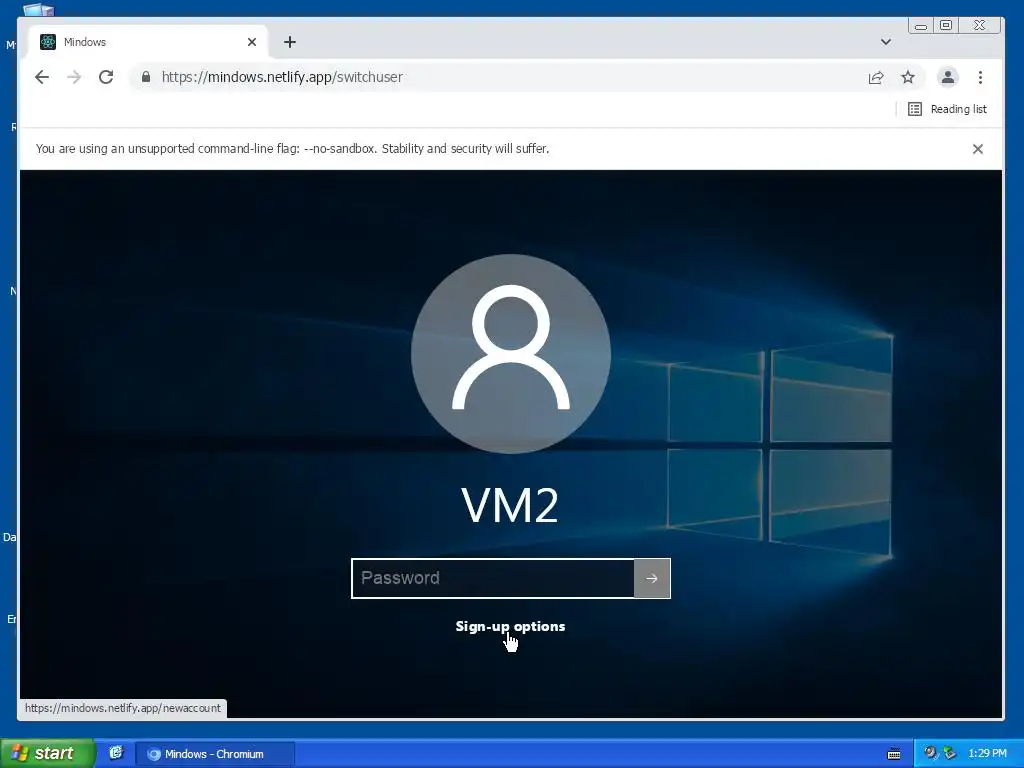This screenshot has height=768, width=1024.
Task: Open a new tab with the plus icon
Action: 290,42
